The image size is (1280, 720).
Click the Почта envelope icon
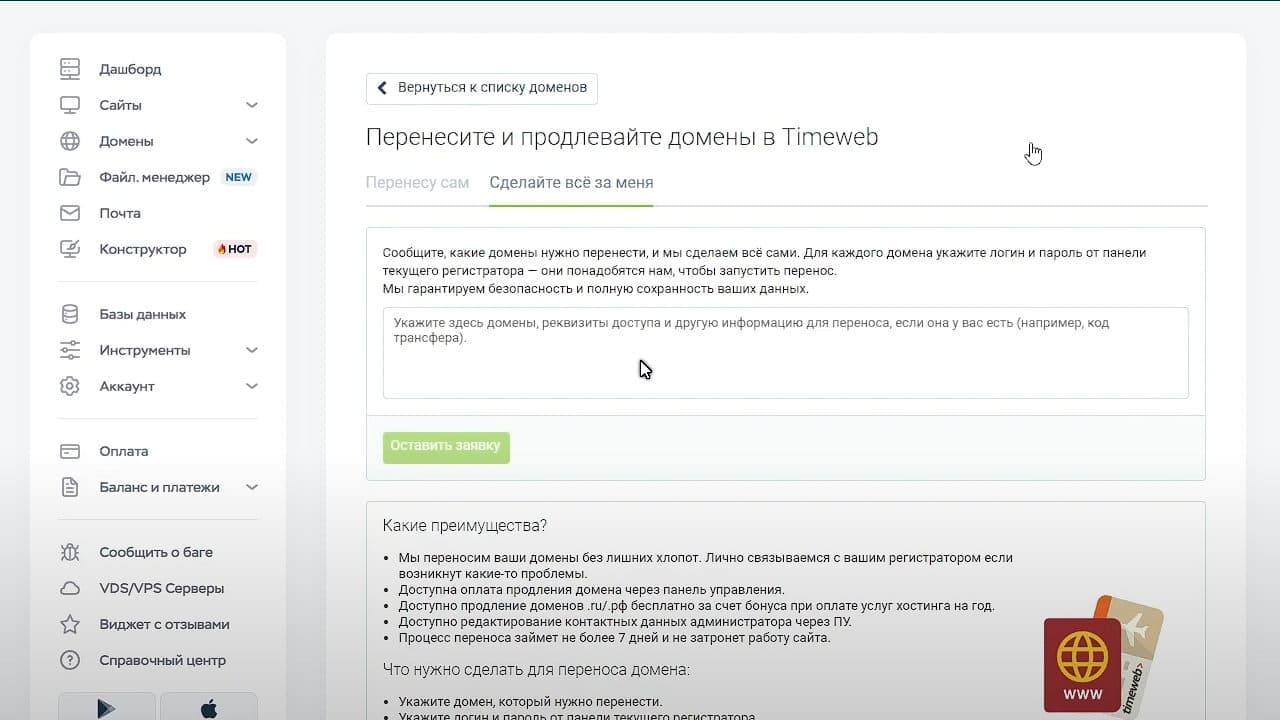[70, 213]
